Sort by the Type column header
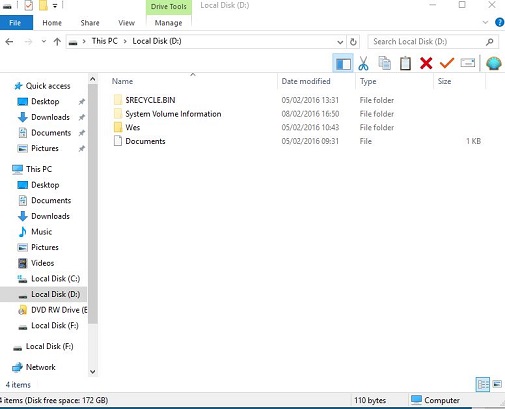The width and height of the screenshot is (505, 409). (x=368, y=81)
